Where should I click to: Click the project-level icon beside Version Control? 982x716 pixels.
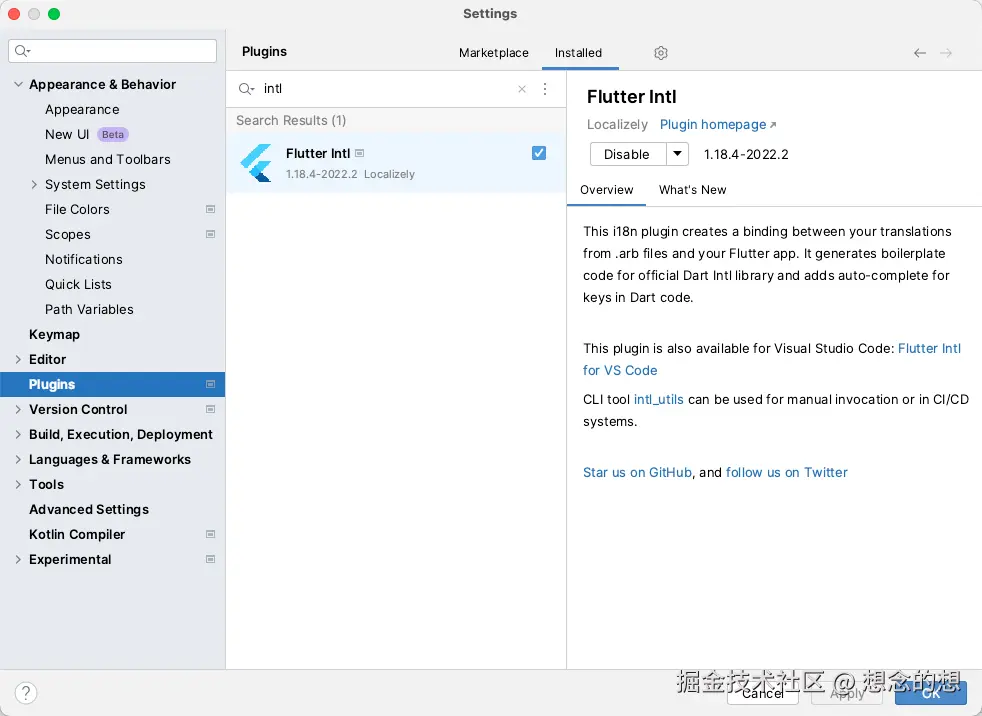click(210, 409)
